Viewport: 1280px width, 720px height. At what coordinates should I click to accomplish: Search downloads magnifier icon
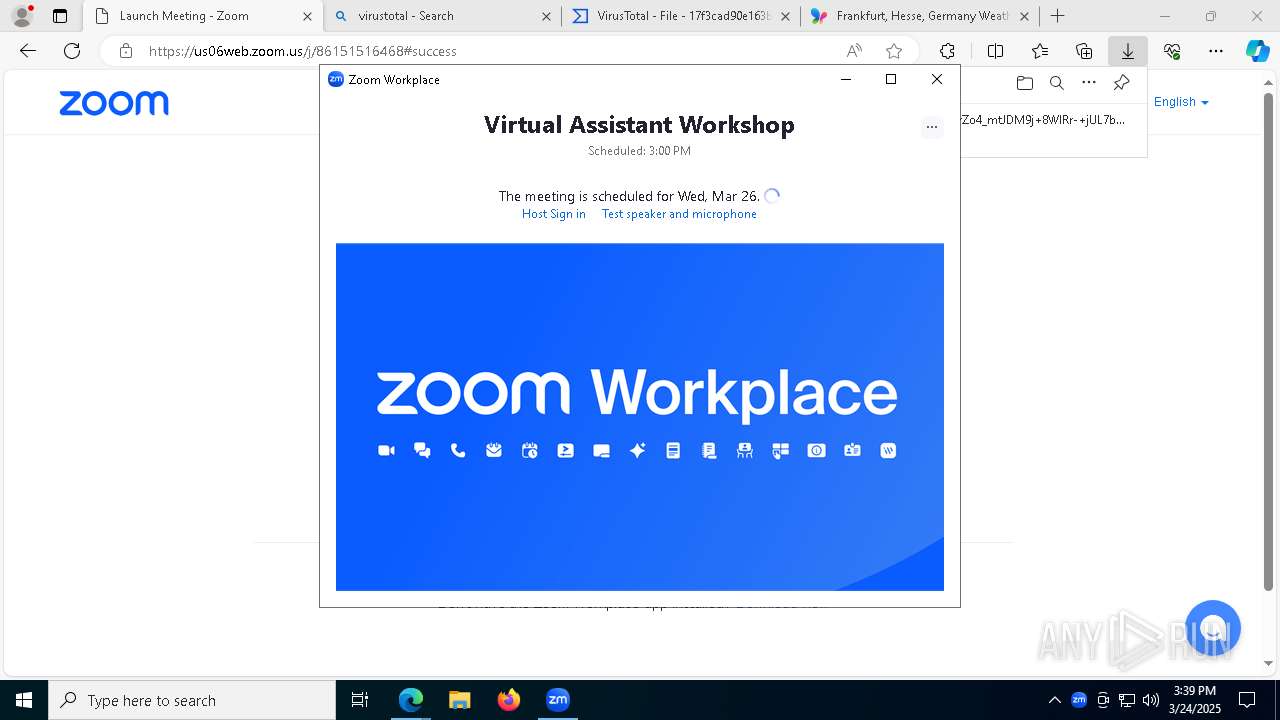click(x=1056, y=83)
